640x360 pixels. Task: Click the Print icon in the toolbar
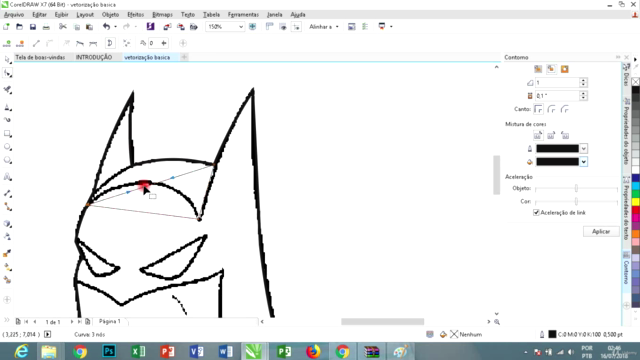tap(46, 27)
